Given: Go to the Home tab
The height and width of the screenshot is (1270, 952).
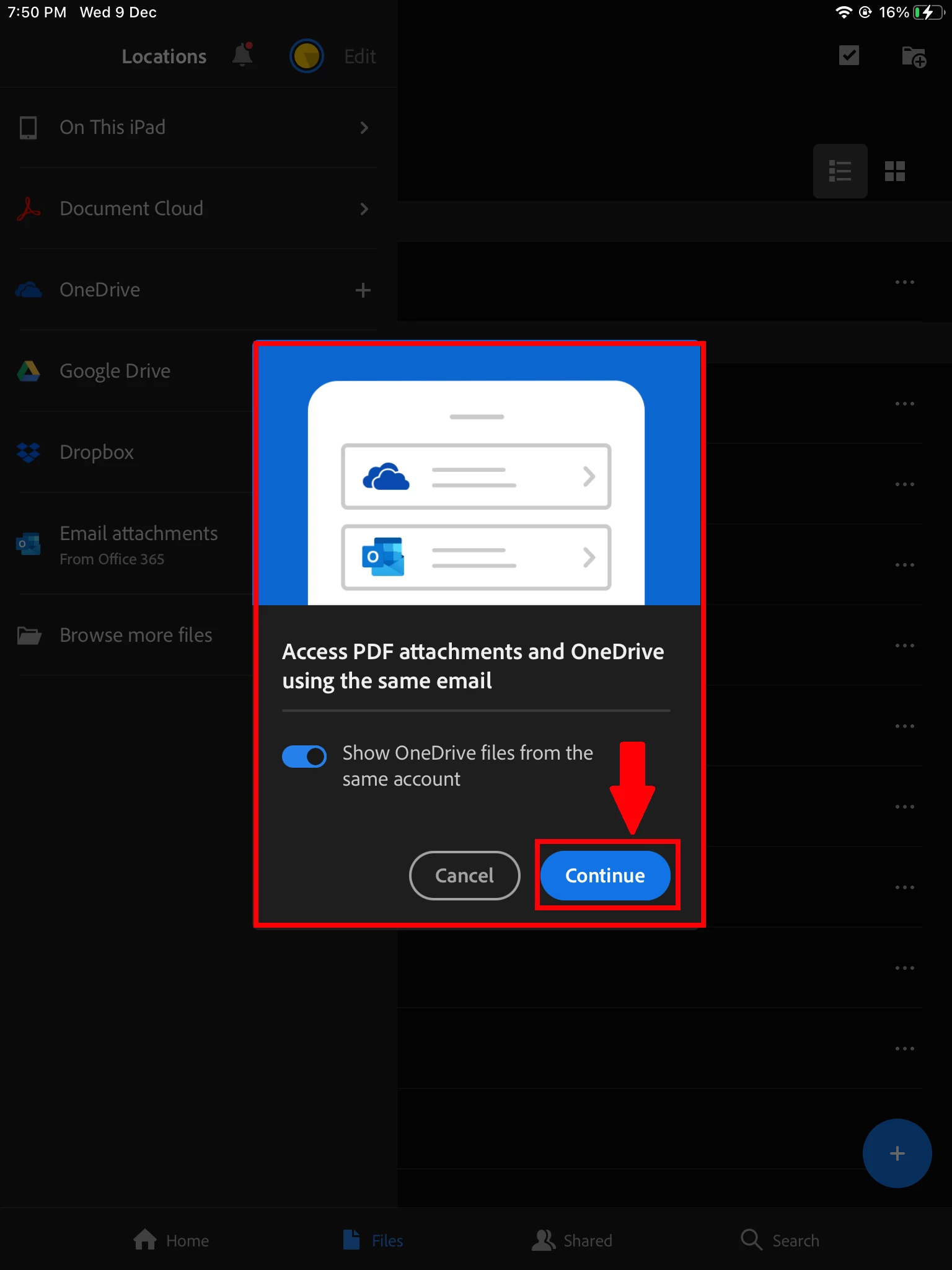Looking at the screenshot, I should click(172, 1240).
